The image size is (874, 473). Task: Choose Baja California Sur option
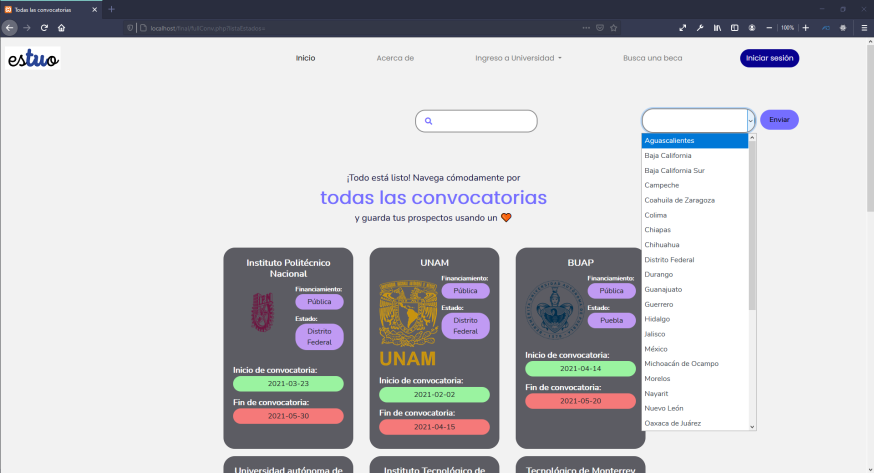[x=695, y=170]
